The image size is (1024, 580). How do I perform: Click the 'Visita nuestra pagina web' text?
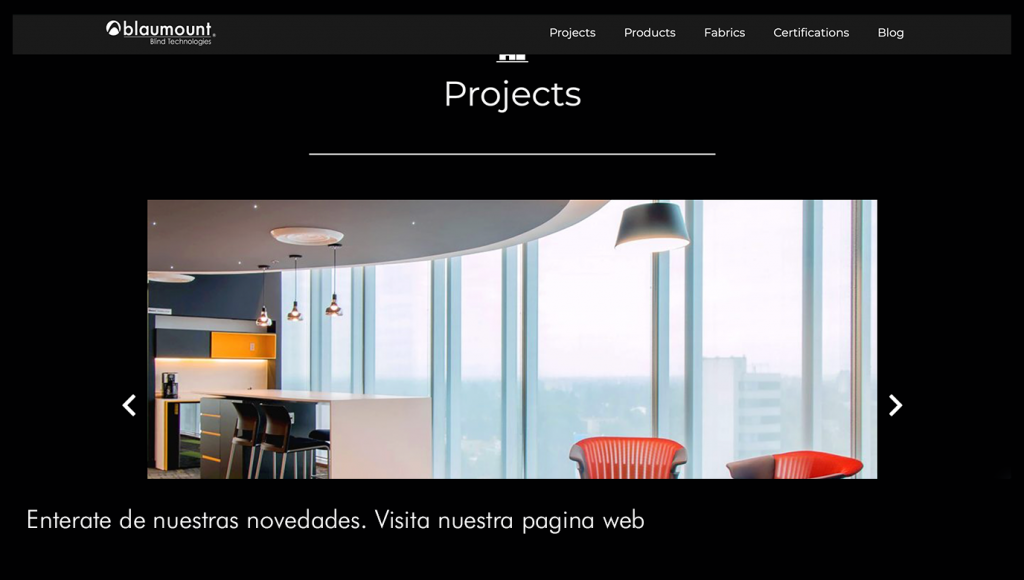509,521
